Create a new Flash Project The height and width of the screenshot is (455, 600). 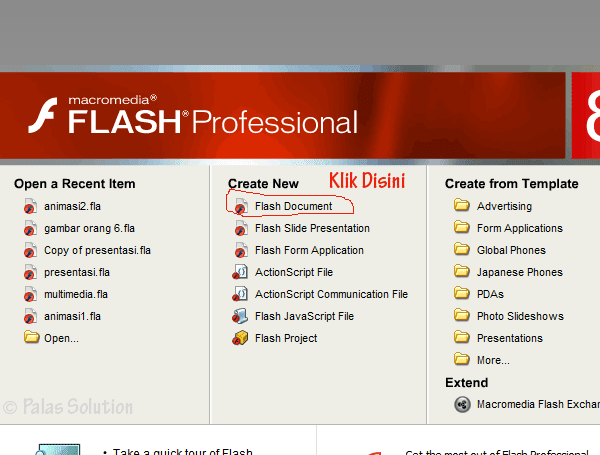click(x=286, y=339)
